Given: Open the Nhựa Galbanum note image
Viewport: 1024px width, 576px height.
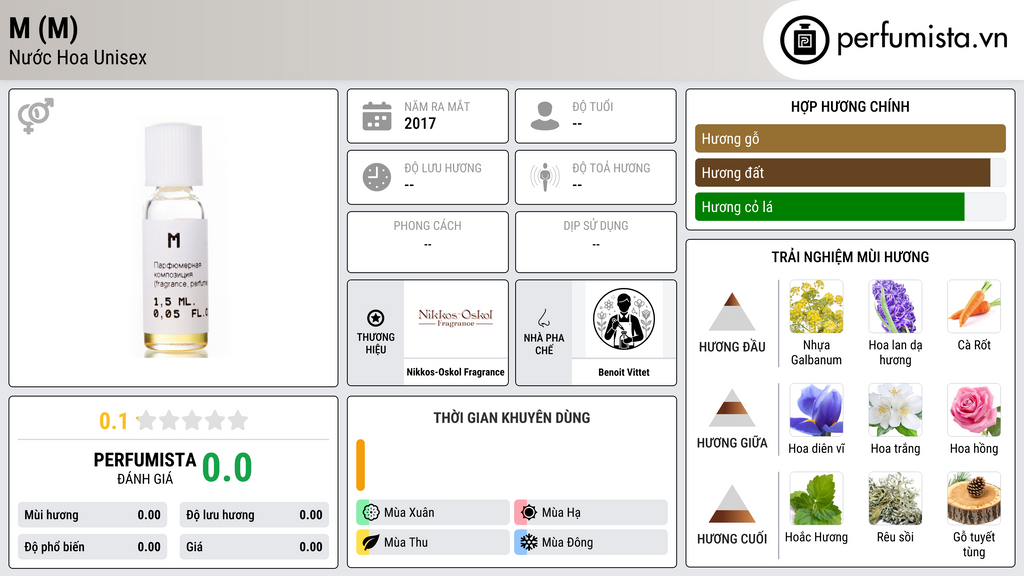Looking at the screenshot, I should (816, 306).
